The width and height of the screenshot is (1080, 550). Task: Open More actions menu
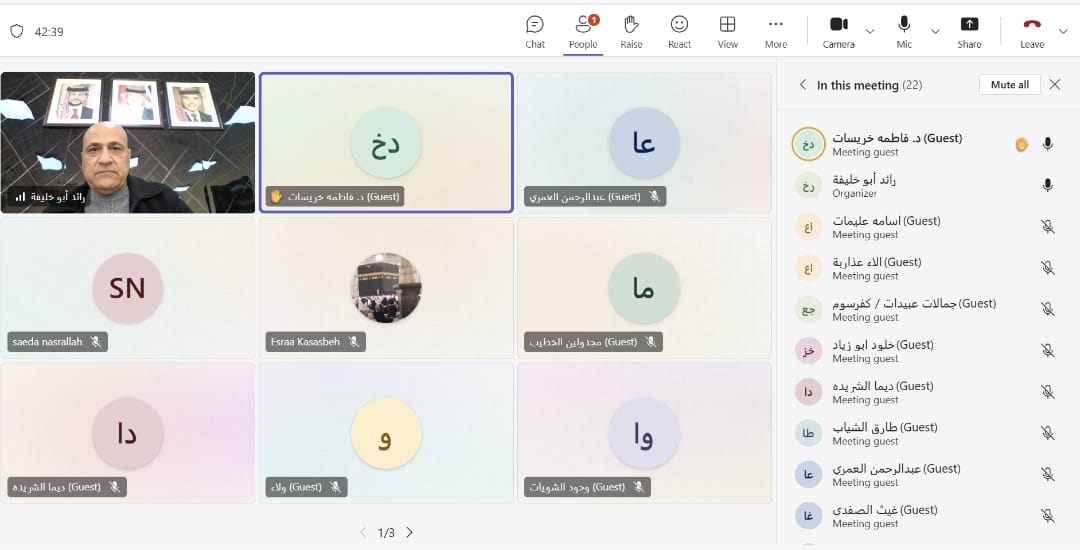[x=776, y=31]
